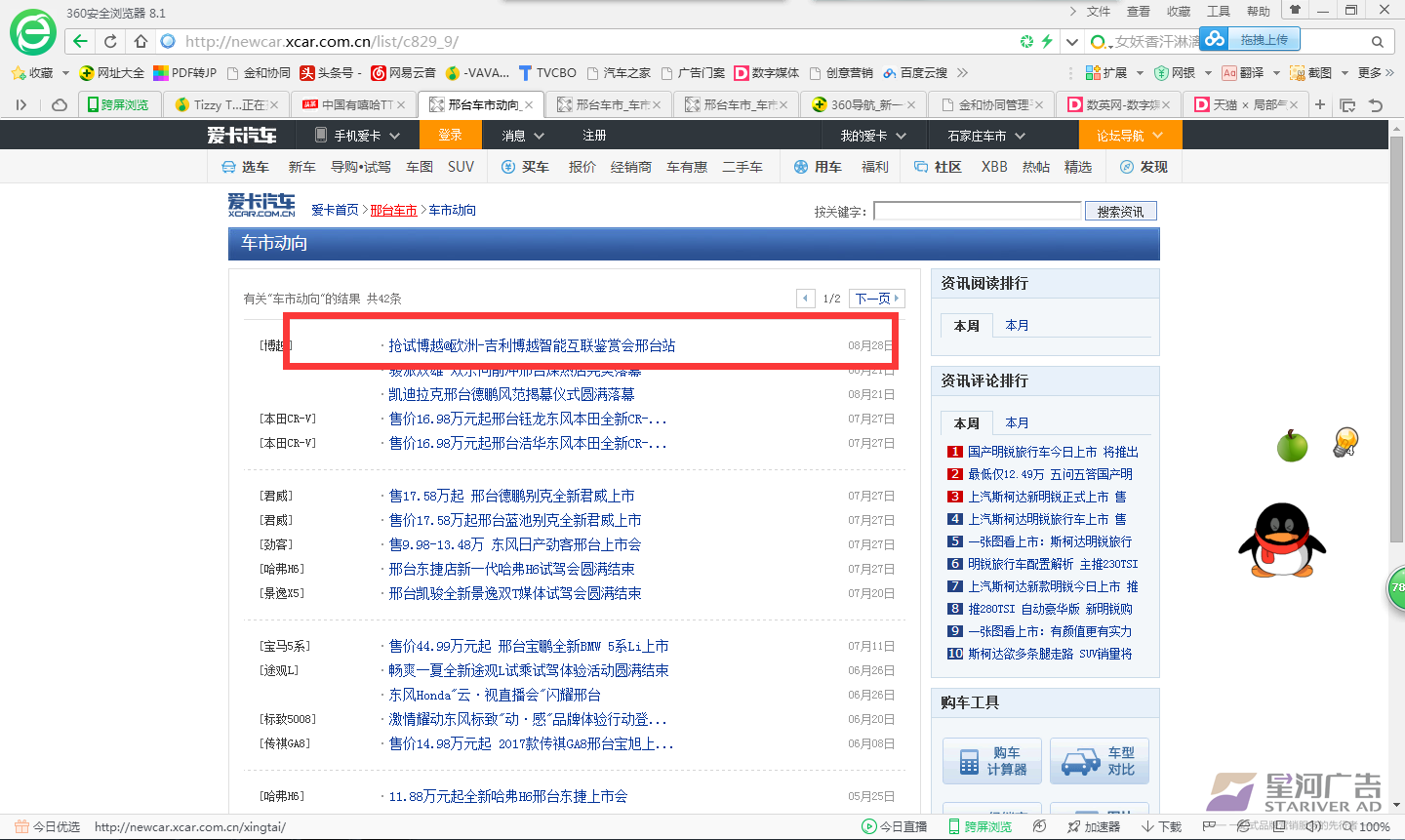
Task: Open the 购车计算器 calculator tool
Action: 992,761
